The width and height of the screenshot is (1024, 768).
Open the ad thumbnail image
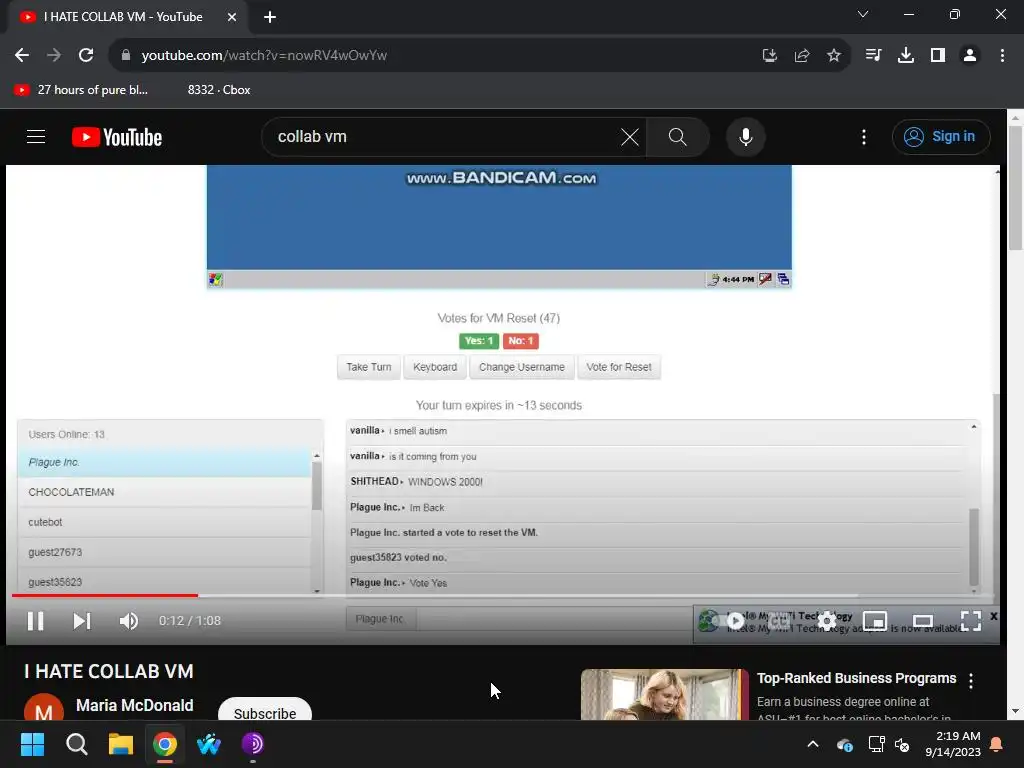coord(665,695)
